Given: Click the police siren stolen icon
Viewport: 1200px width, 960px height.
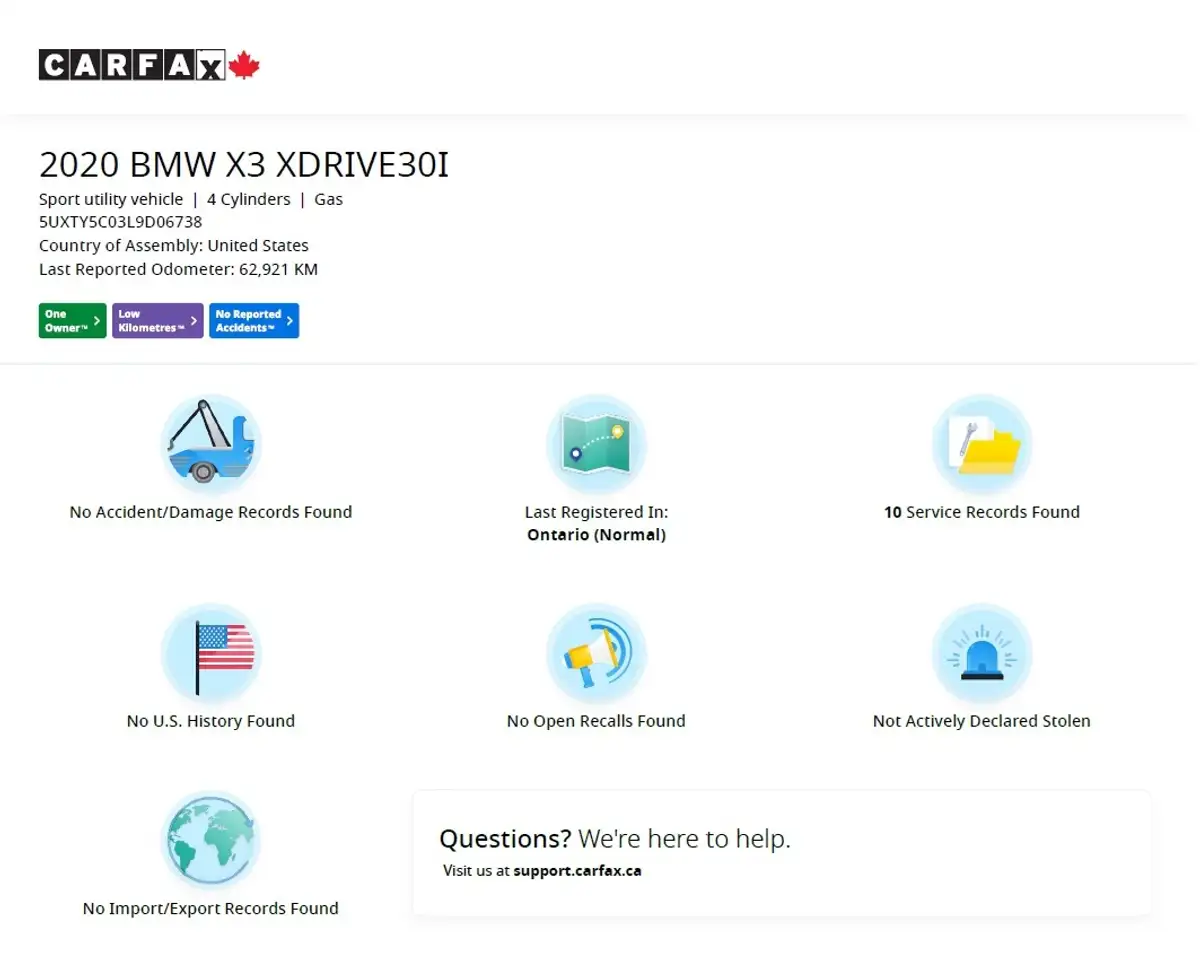Looking at the screenshot, I should coord(982,653).
